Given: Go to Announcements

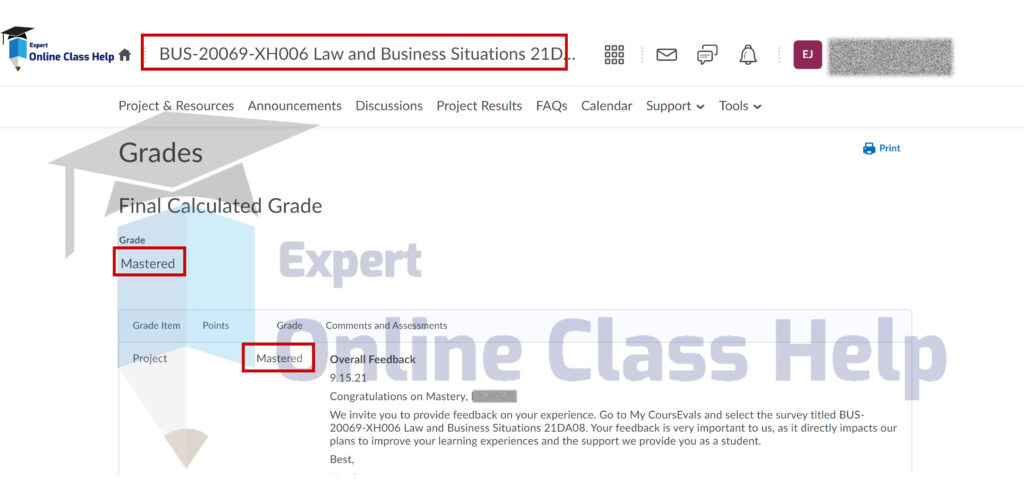Looking at the screenshot, I should pos(295,106).
